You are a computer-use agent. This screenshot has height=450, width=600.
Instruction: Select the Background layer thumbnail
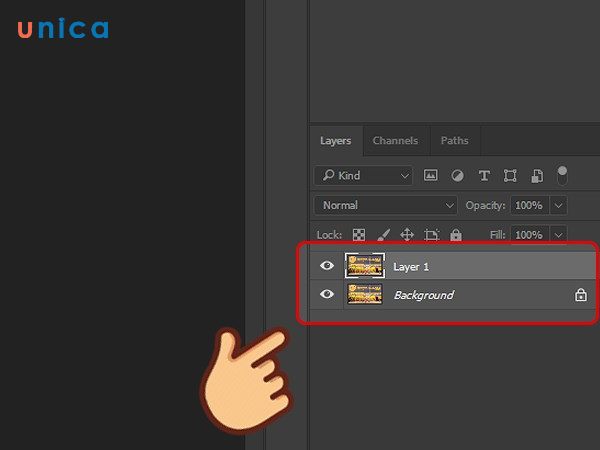click(x=365, y=294)
